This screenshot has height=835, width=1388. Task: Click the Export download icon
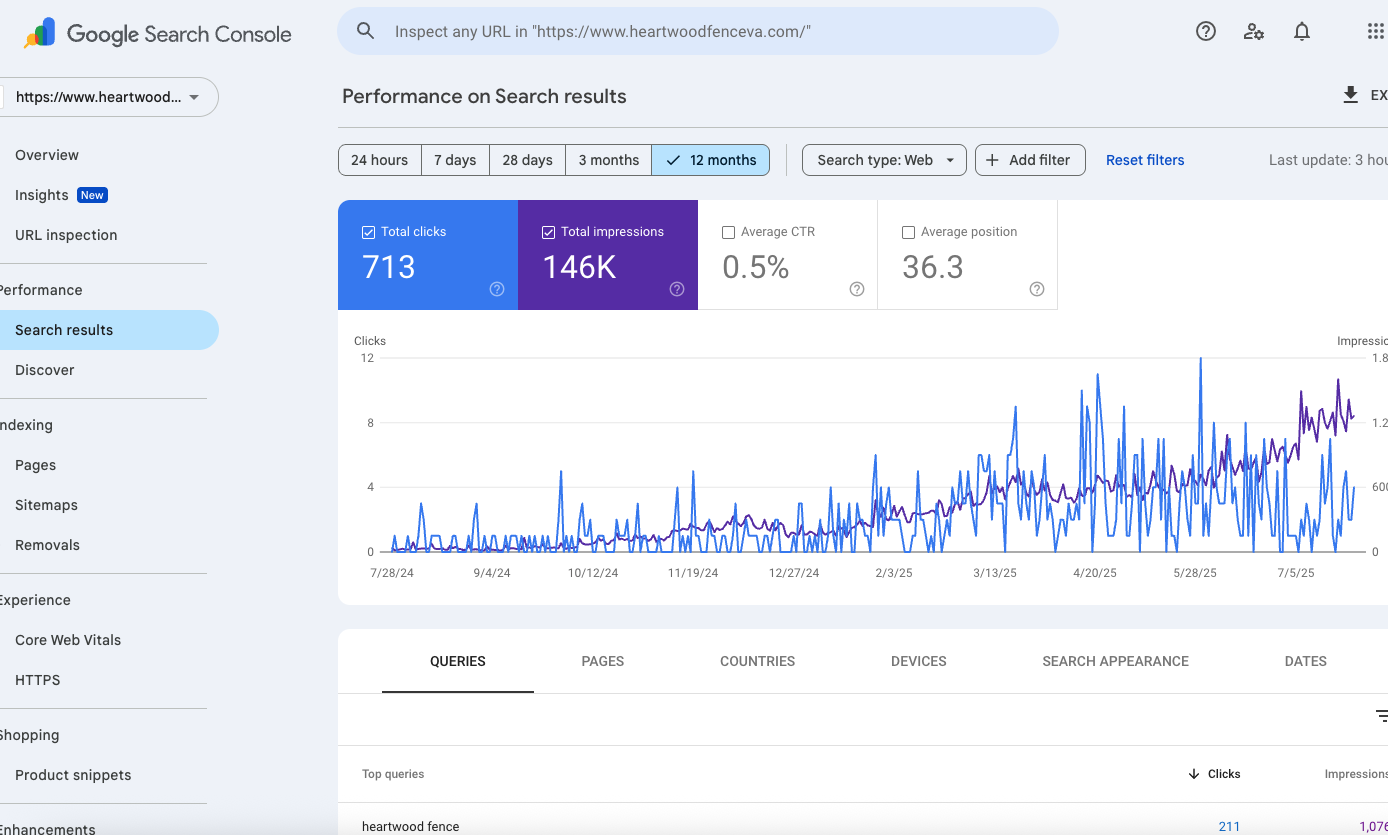pos(1350,95)
